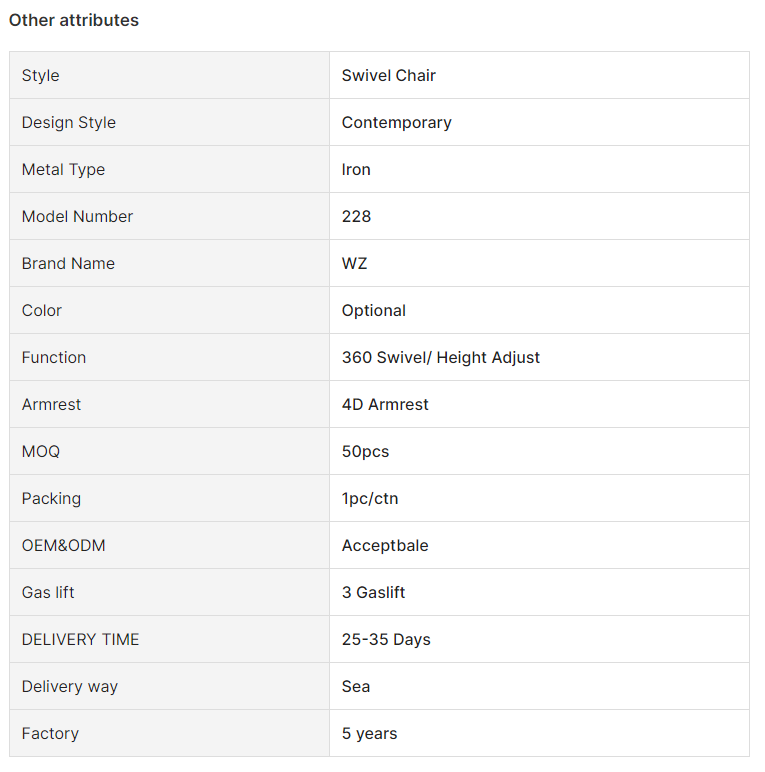Select the Iron value cell
This screenshot has width=765, height=772.
click(539, 169)
